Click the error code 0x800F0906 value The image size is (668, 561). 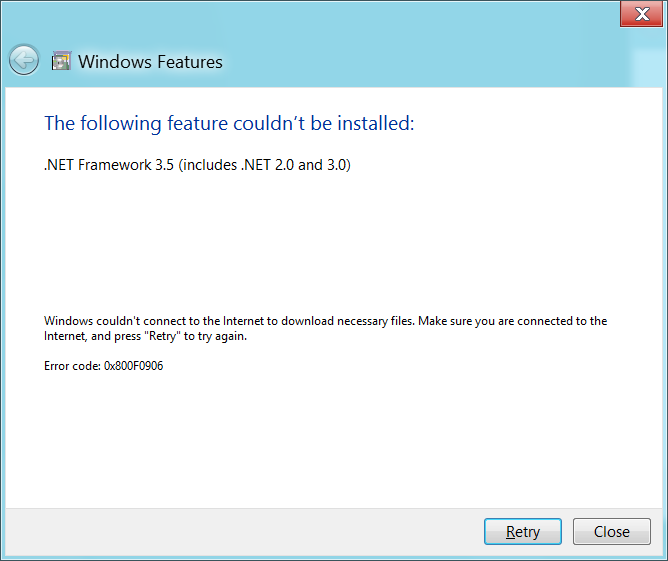click(133, 366)
